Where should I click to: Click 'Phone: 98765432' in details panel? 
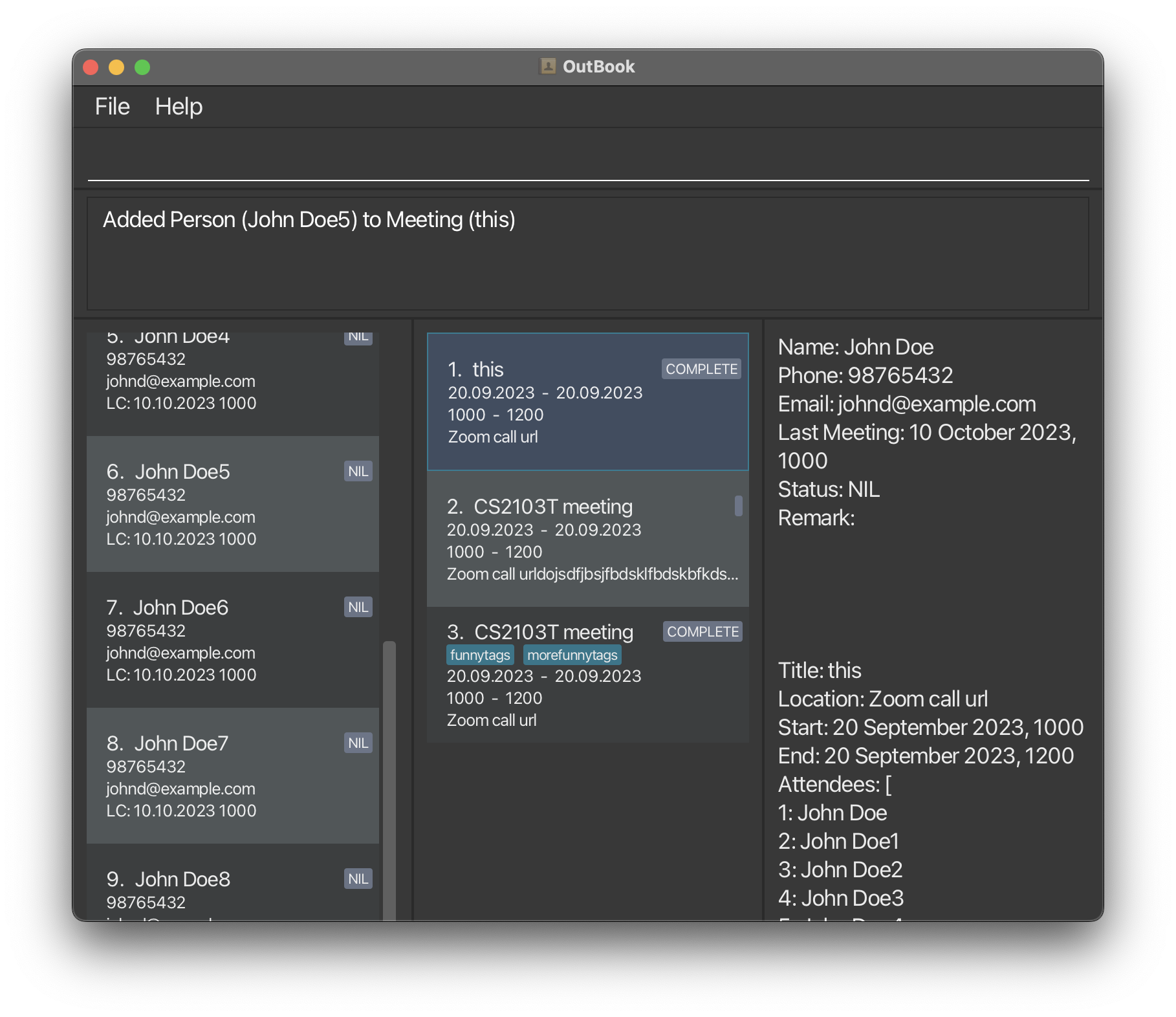tap(865, 376)
